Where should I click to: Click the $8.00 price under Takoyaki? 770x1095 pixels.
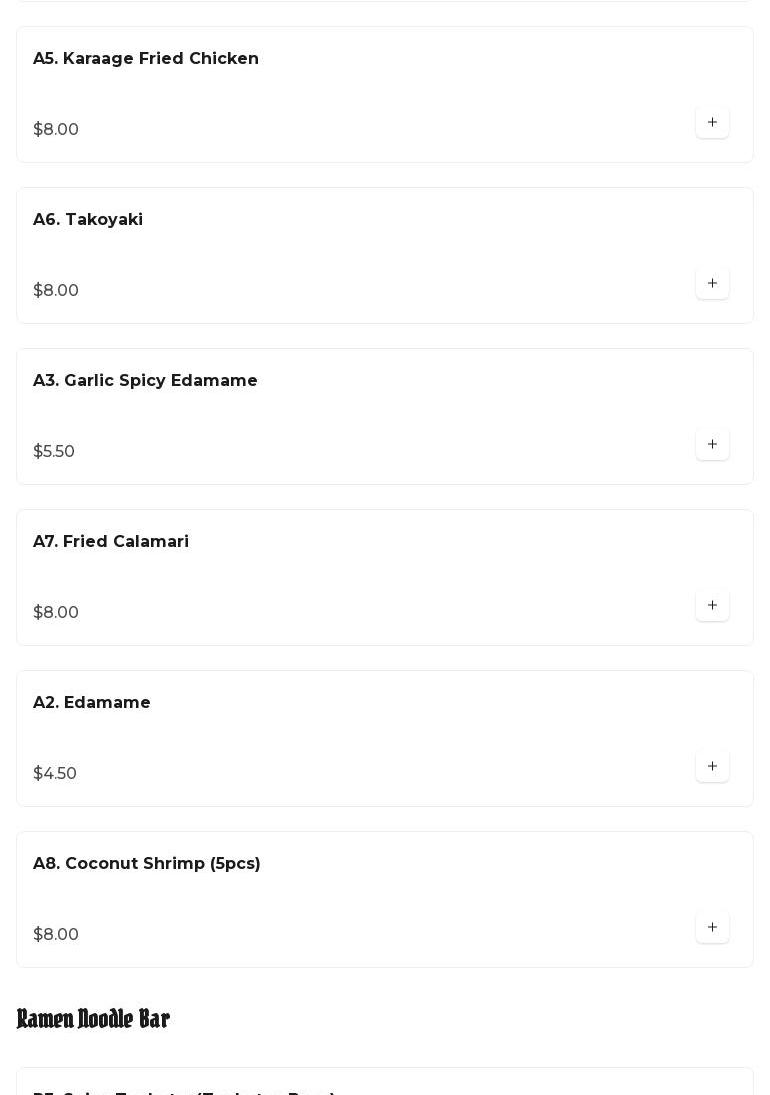point(56,291)
